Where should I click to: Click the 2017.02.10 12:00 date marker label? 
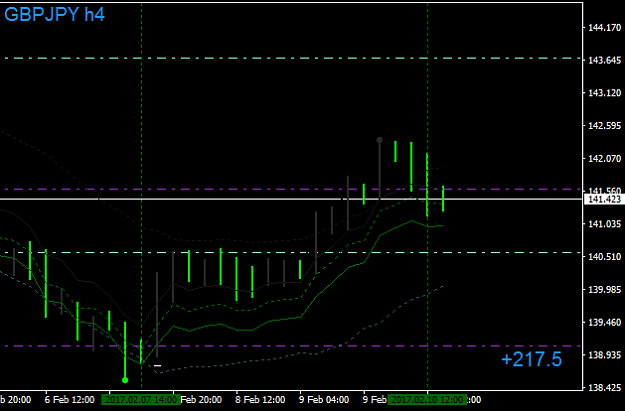tap(427, 399)
